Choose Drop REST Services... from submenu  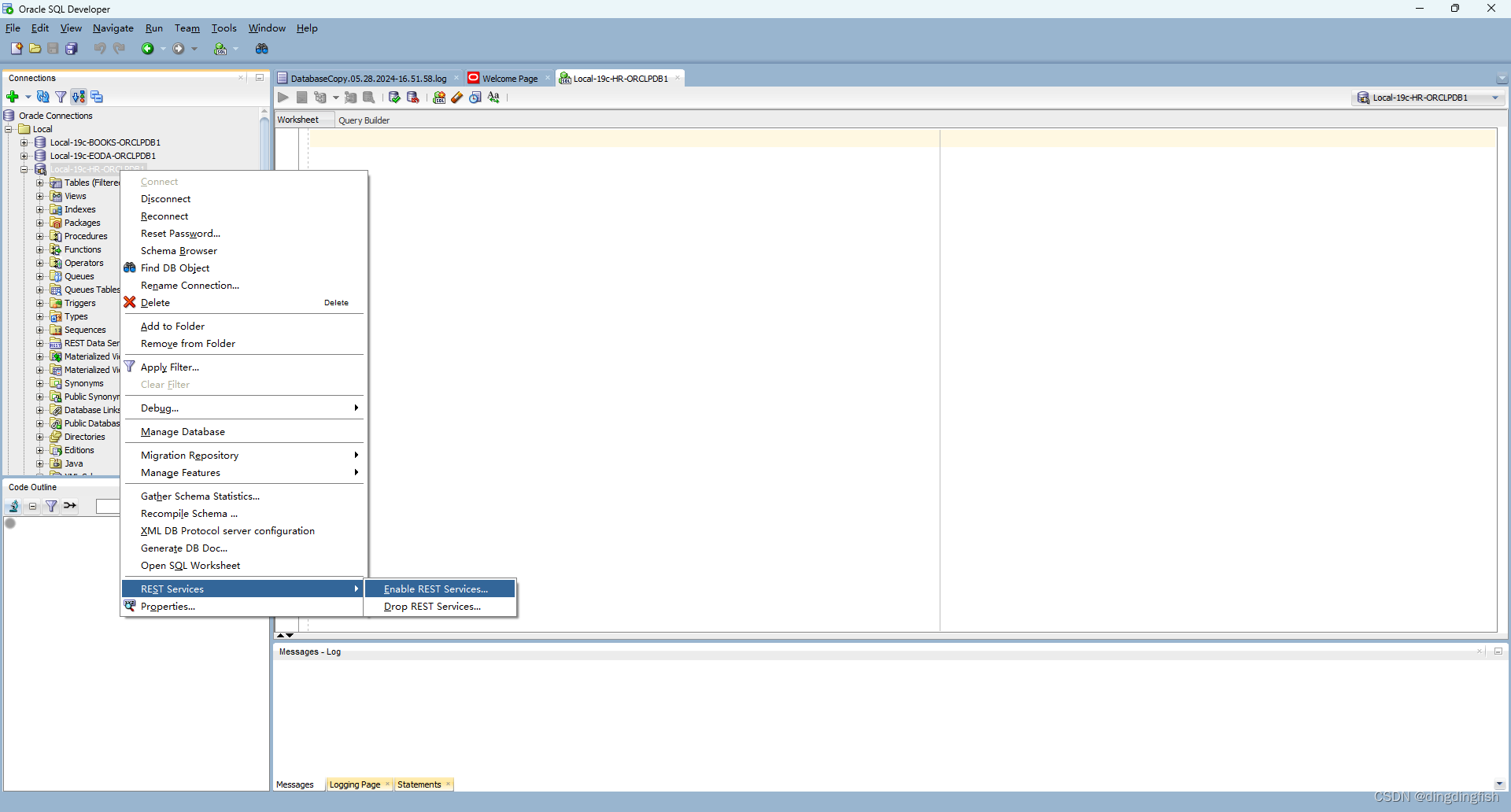439,606
